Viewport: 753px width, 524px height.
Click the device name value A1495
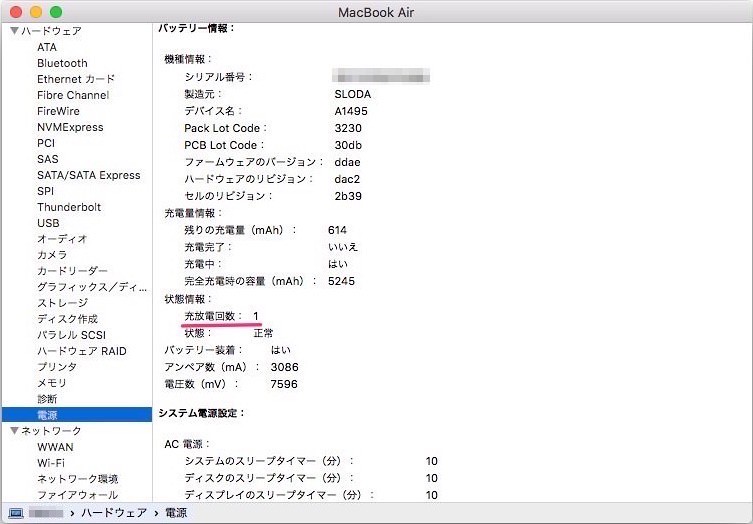[351, 111]
